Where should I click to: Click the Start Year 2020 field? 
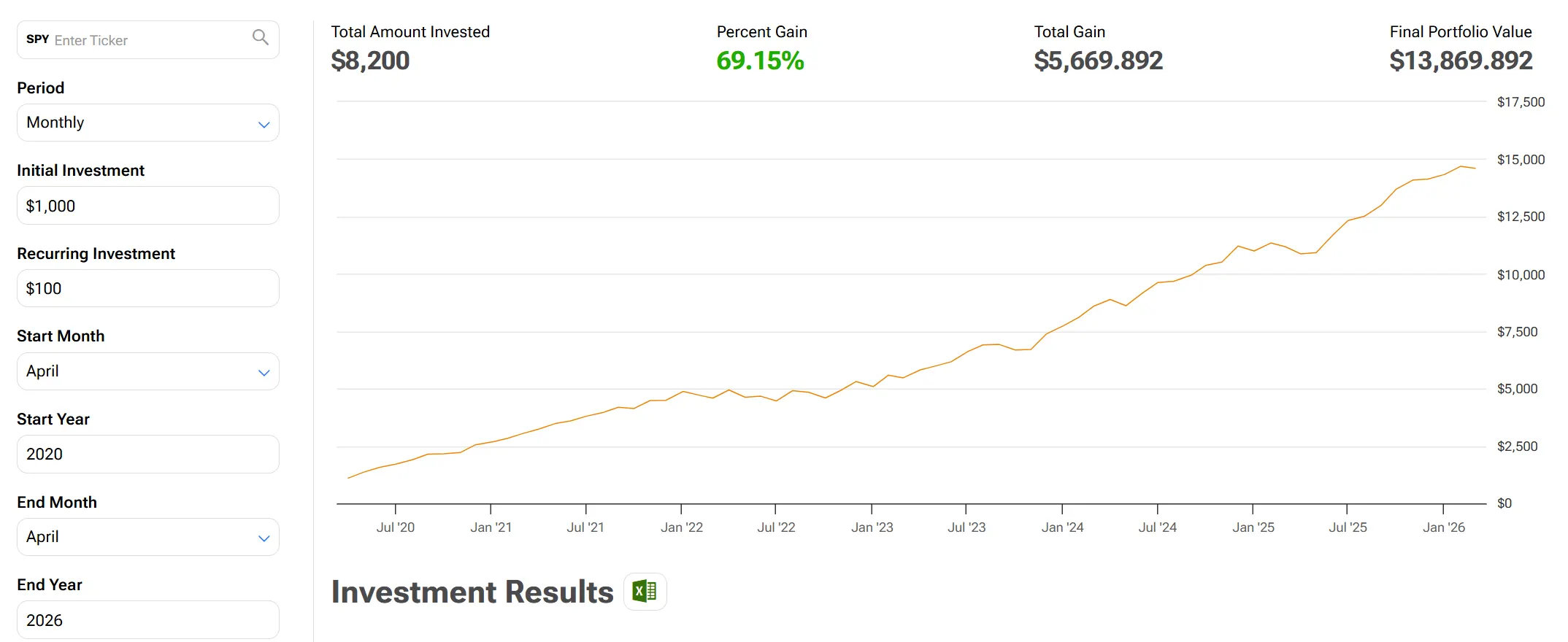(x=147, y=454)
